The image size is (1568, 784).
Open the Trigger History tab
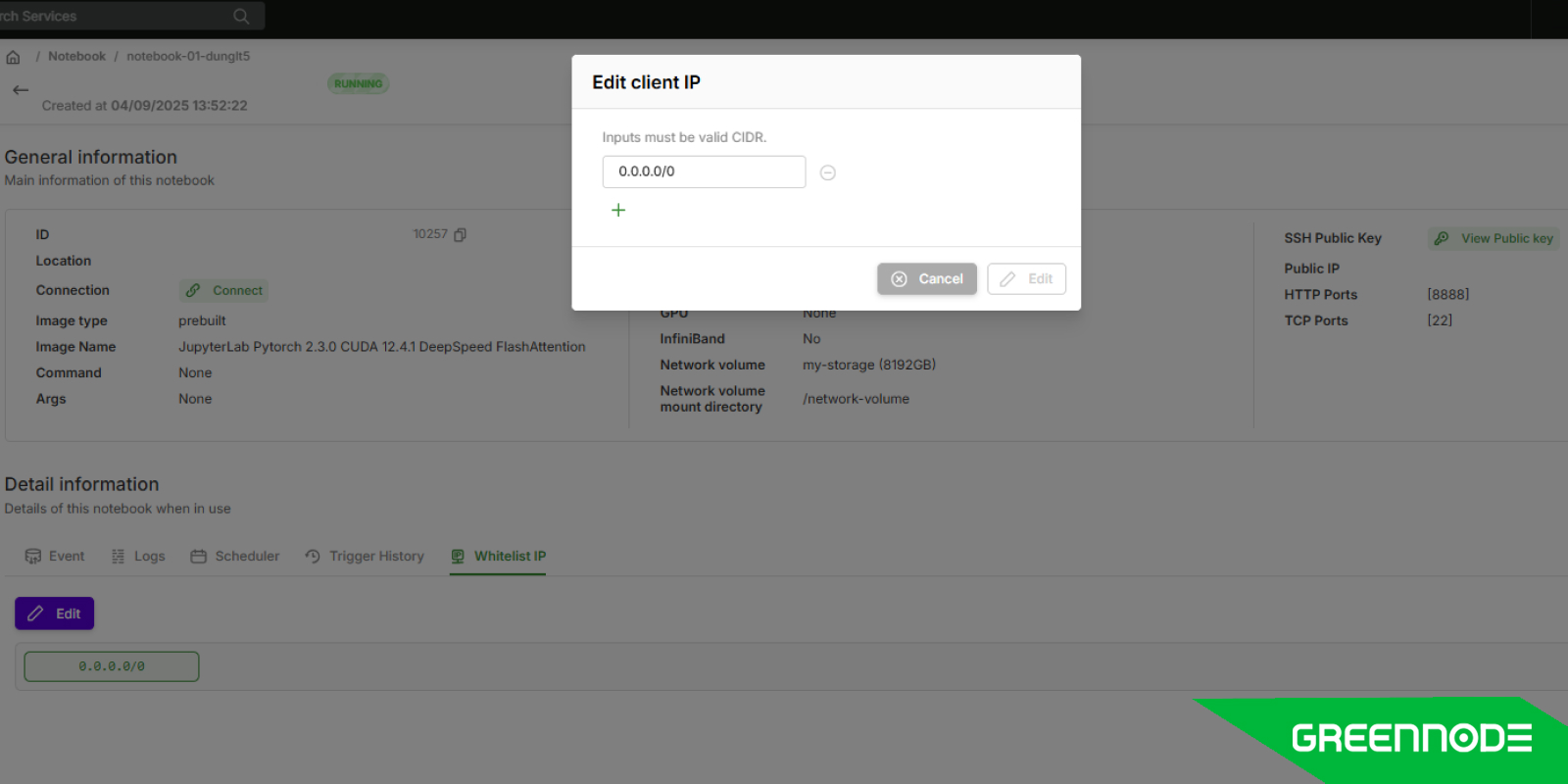pyautogui.click(x=365, y=557)
